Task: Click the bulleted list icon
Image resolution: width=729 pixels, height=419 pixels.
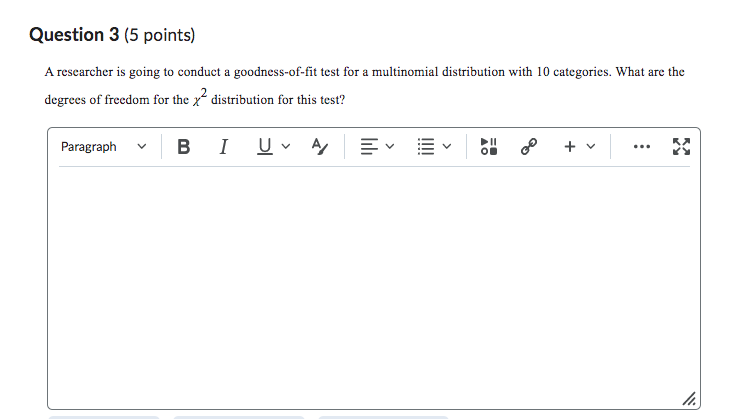Action: (426, 146)
